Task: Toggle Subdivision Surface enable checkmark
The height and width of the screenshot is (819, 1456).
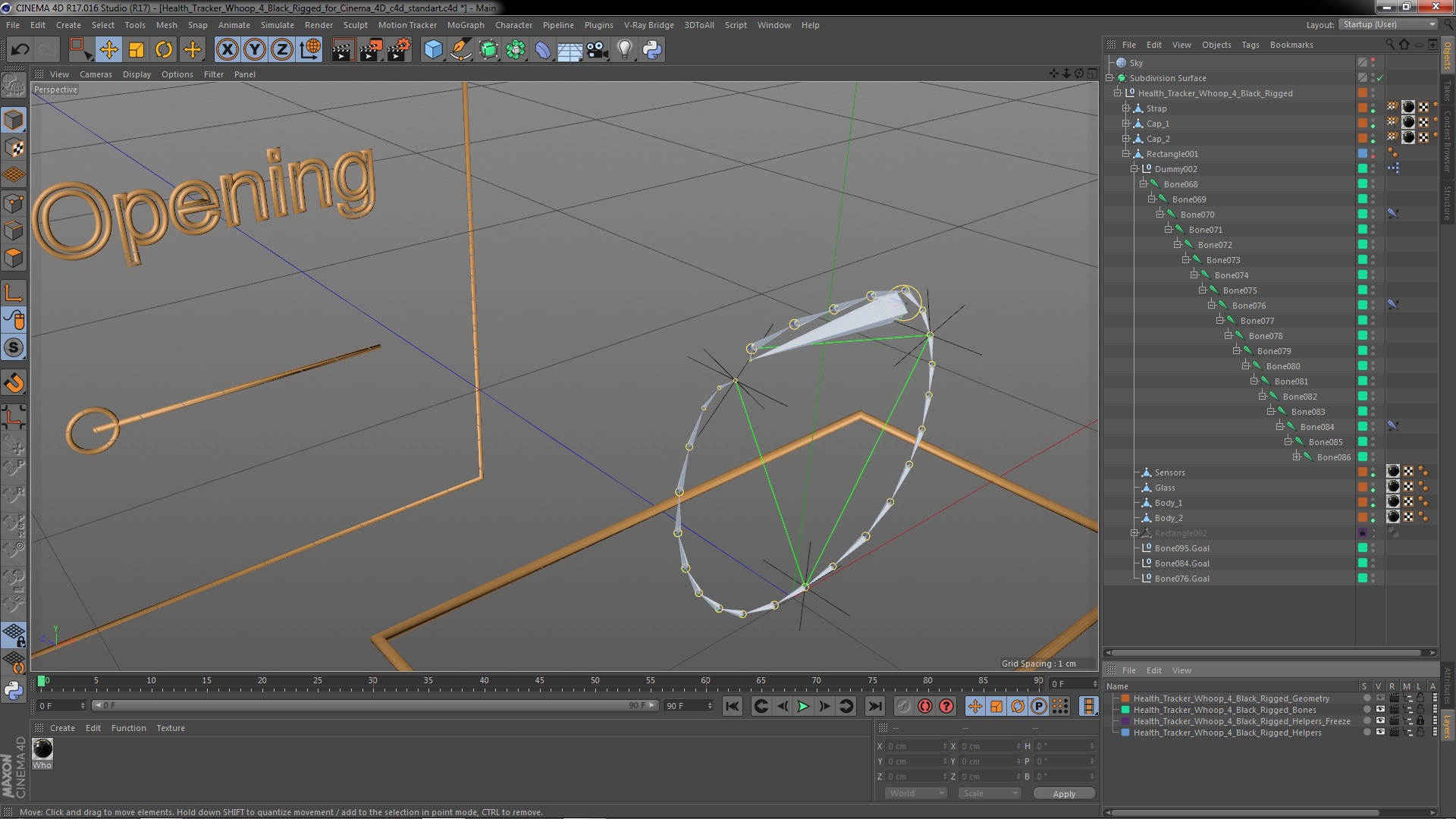Action: [1380, 78]
